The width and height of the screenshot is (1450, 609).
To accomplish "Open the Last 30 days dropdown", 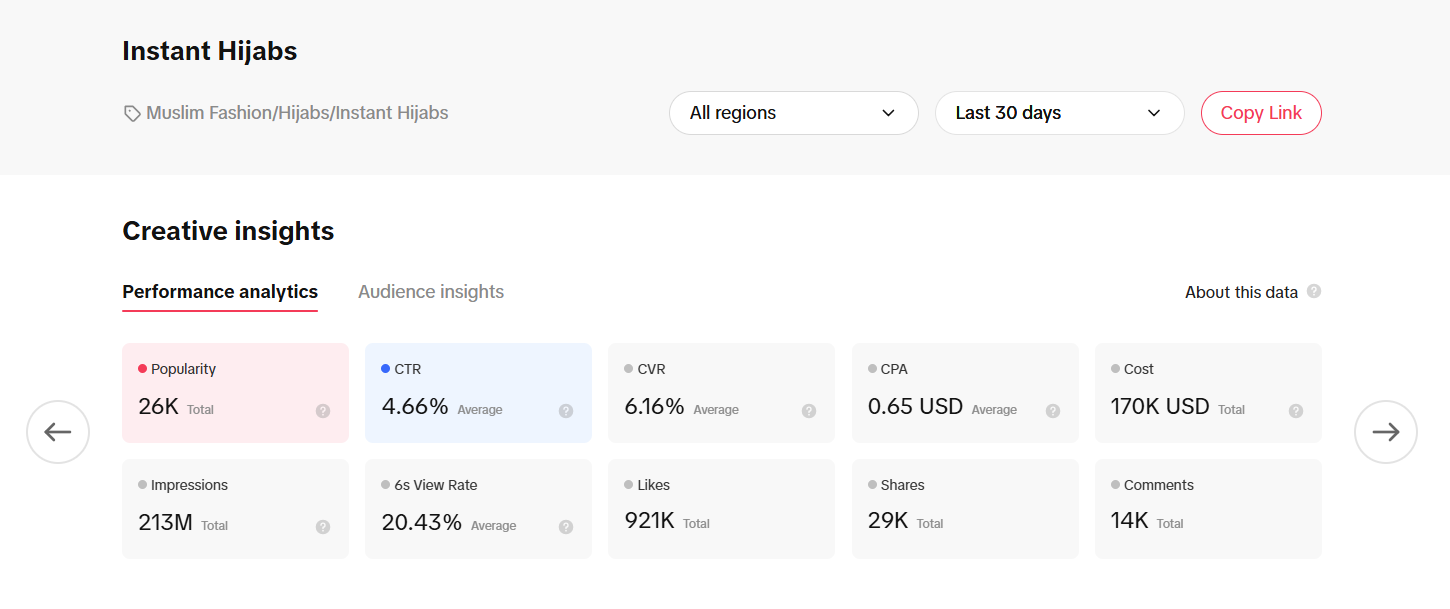I will coord(1060,113).
